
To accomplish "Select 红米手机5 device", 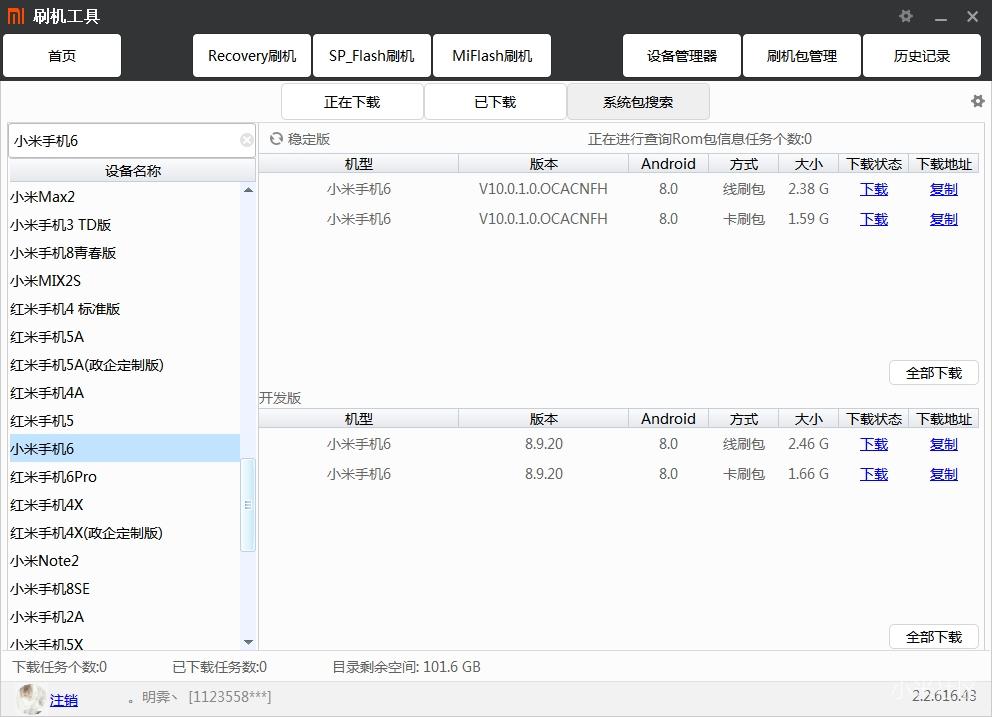I will (x=124, y=421).
